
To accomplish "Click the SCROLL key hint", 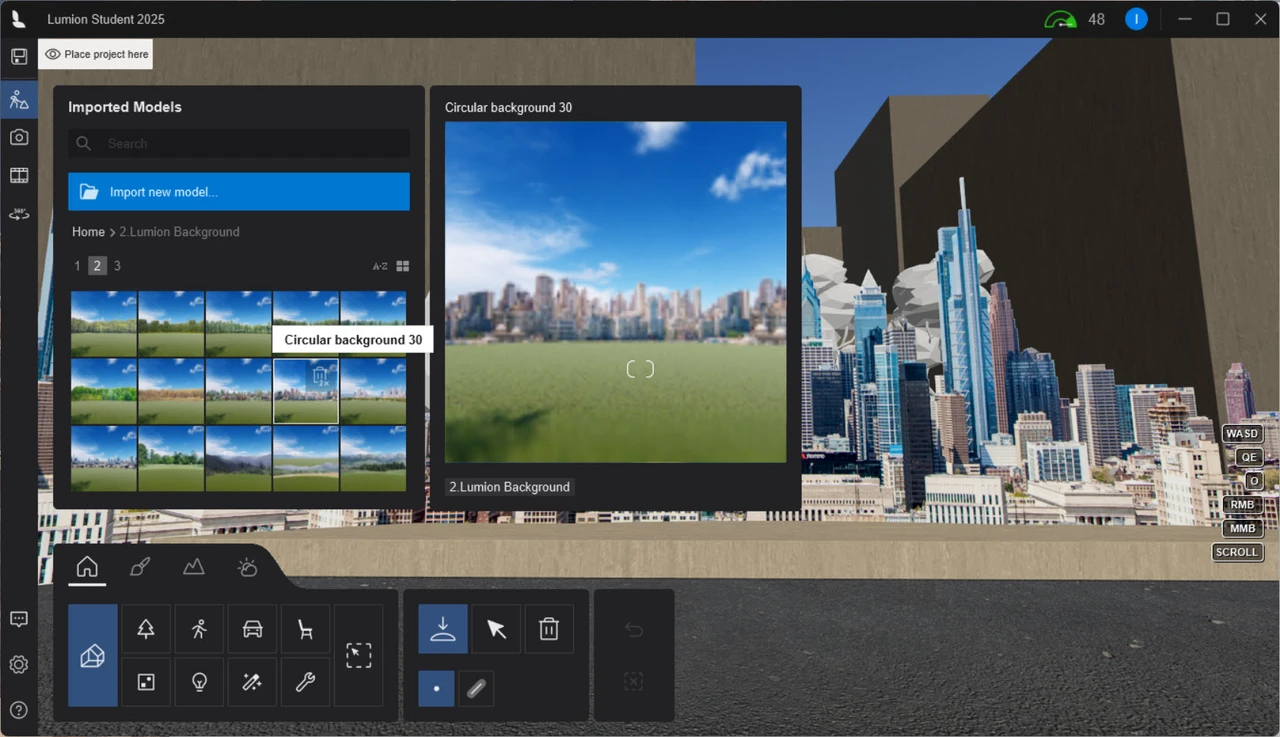I will pos(1237,552).
